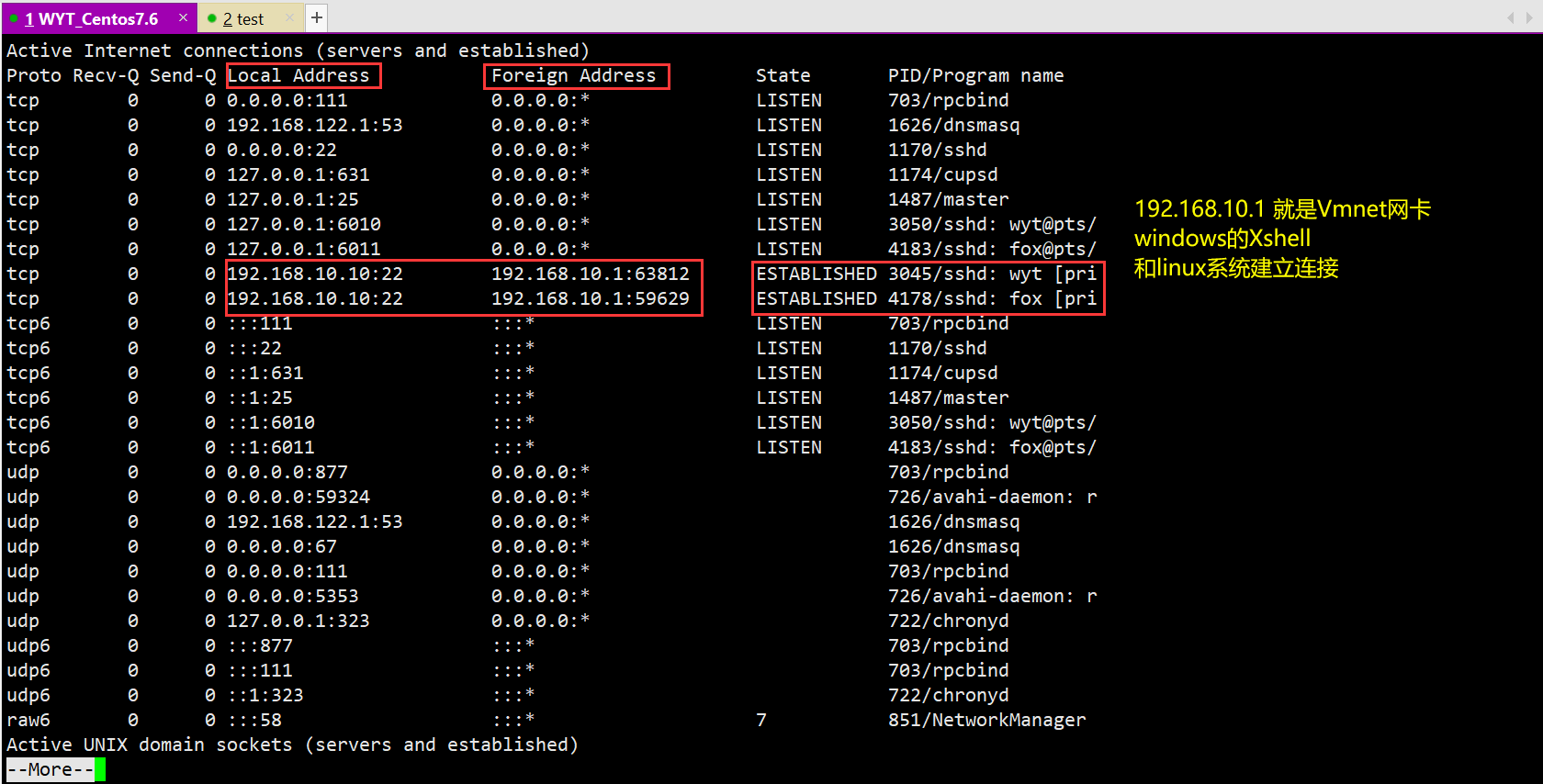1543x784 pixels.
Task: Click tcp6 local address :::22
Action: click(254, 348)
